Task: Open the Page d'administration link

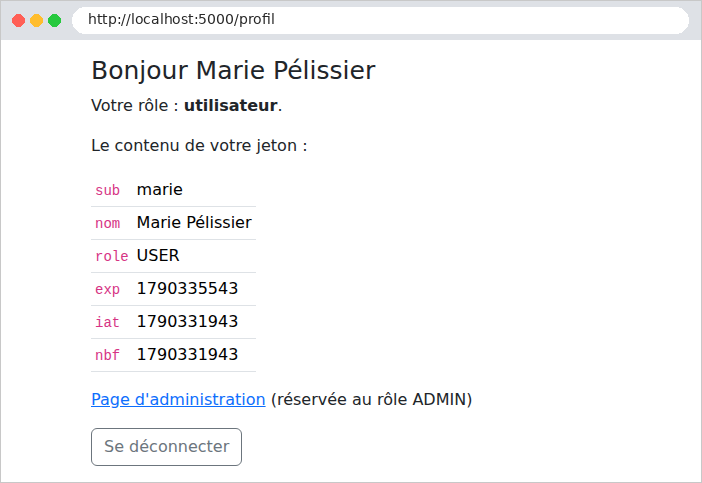Action: (x=178, y=399)
